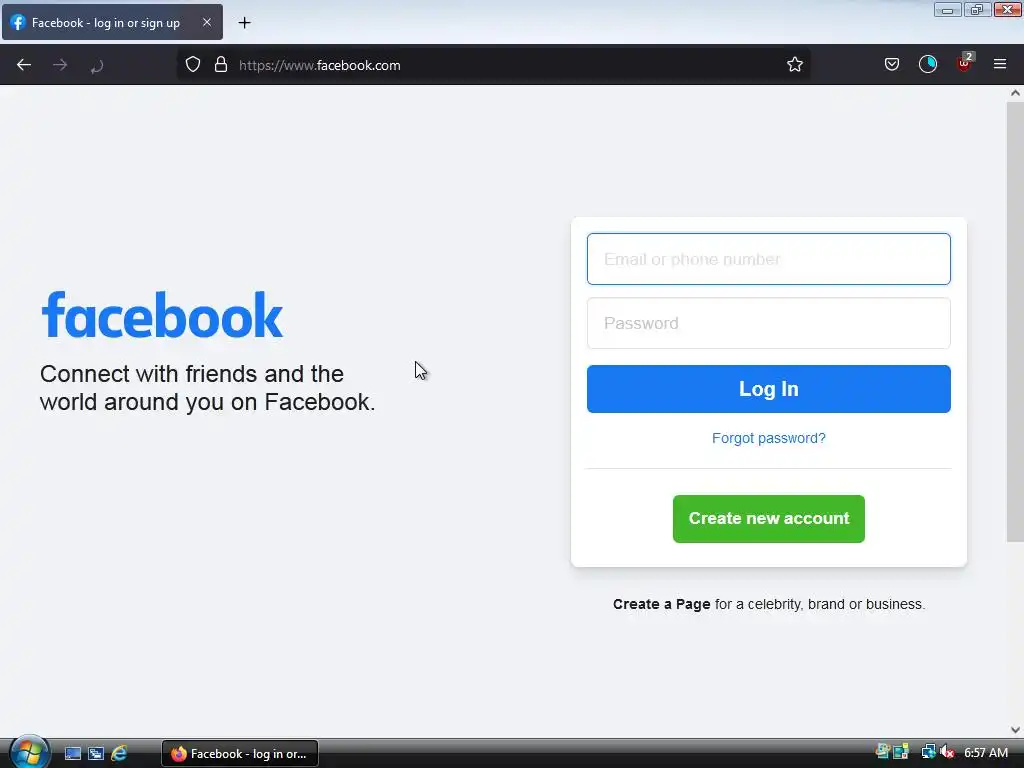Open the uBlock Origin extension icon
Screen dimensions: 1024x768
tap(964, 63)
